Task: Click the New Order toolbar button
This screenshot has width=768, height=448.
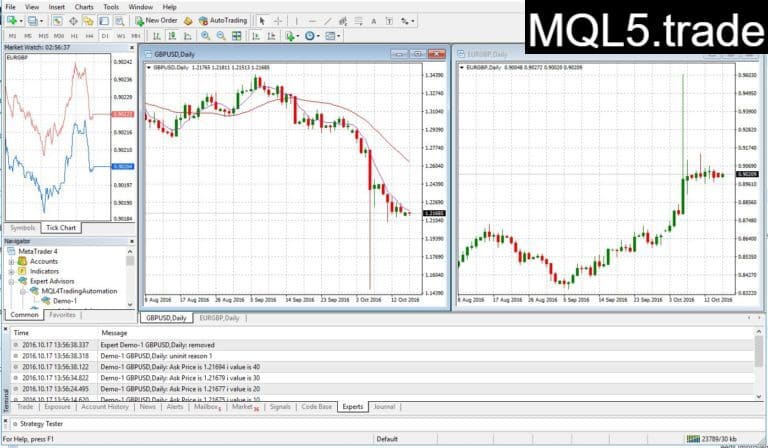Action: (155, 20)
